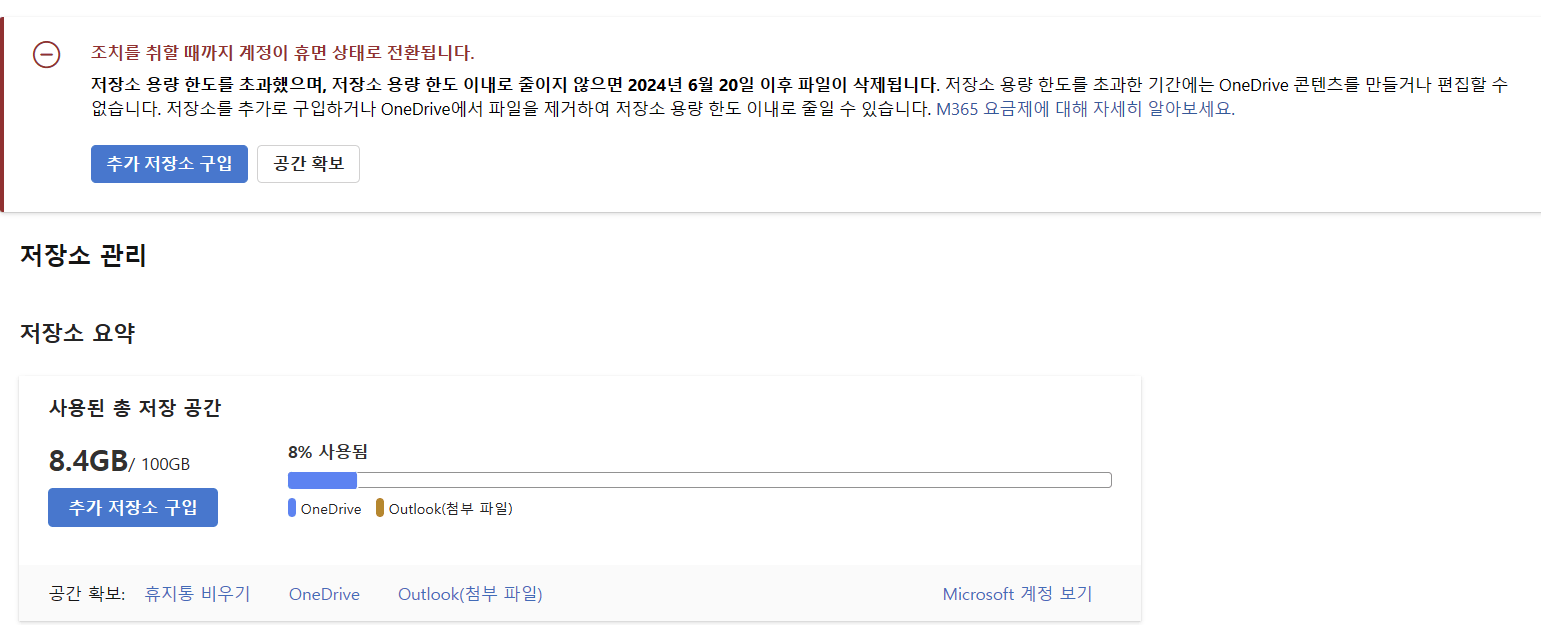Open OneDrive from the 공간 확보 links
The image size is (1541, 625).
coord(323,593)
